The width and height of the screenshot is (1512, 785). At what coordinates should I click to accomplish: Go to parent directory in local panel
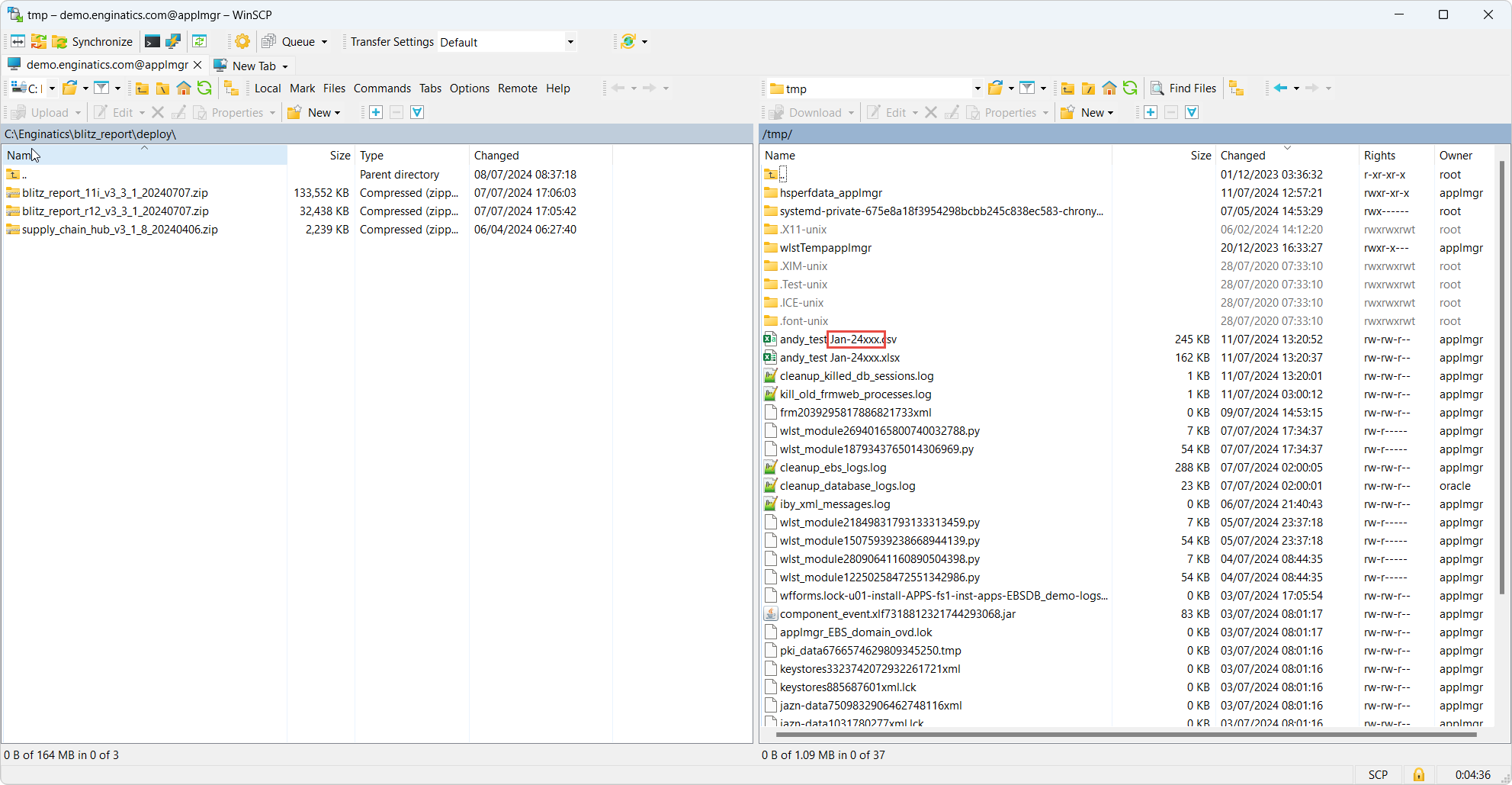point(142,88)
